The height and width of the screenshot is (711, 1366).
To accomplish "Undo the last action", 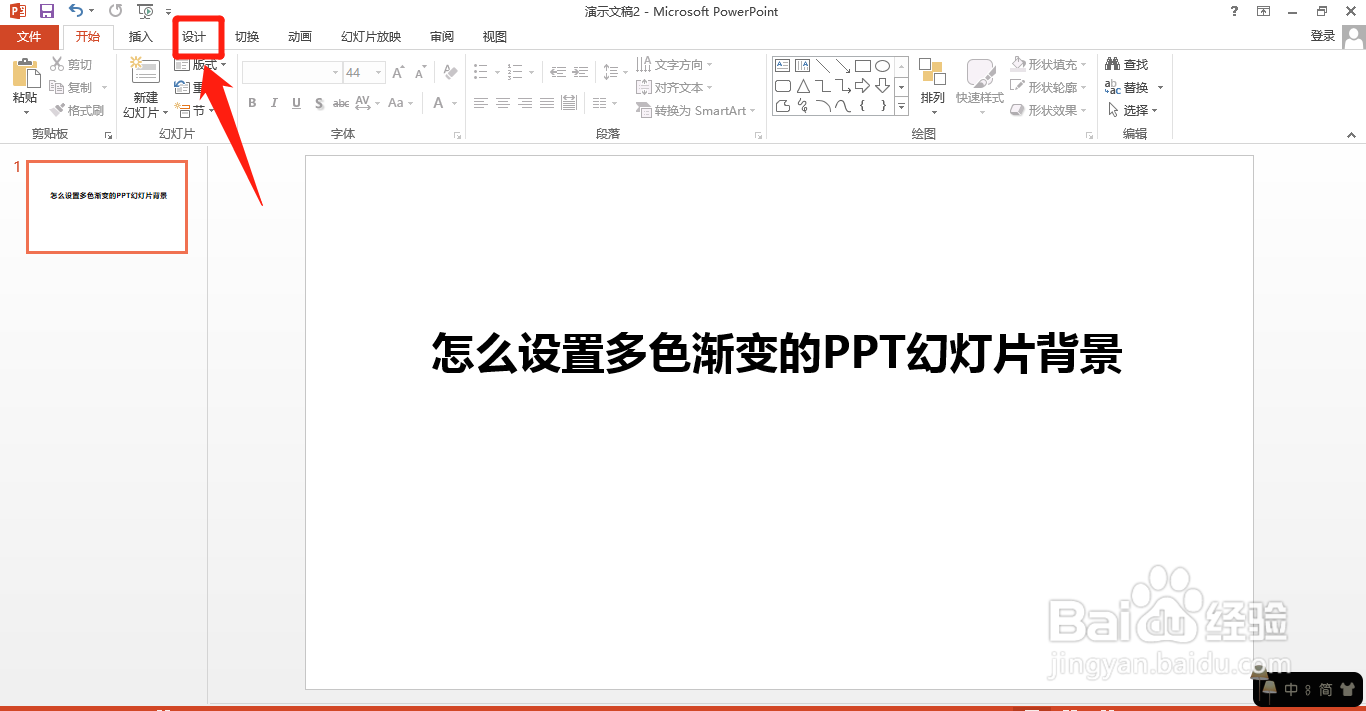I will coord(77,11).
